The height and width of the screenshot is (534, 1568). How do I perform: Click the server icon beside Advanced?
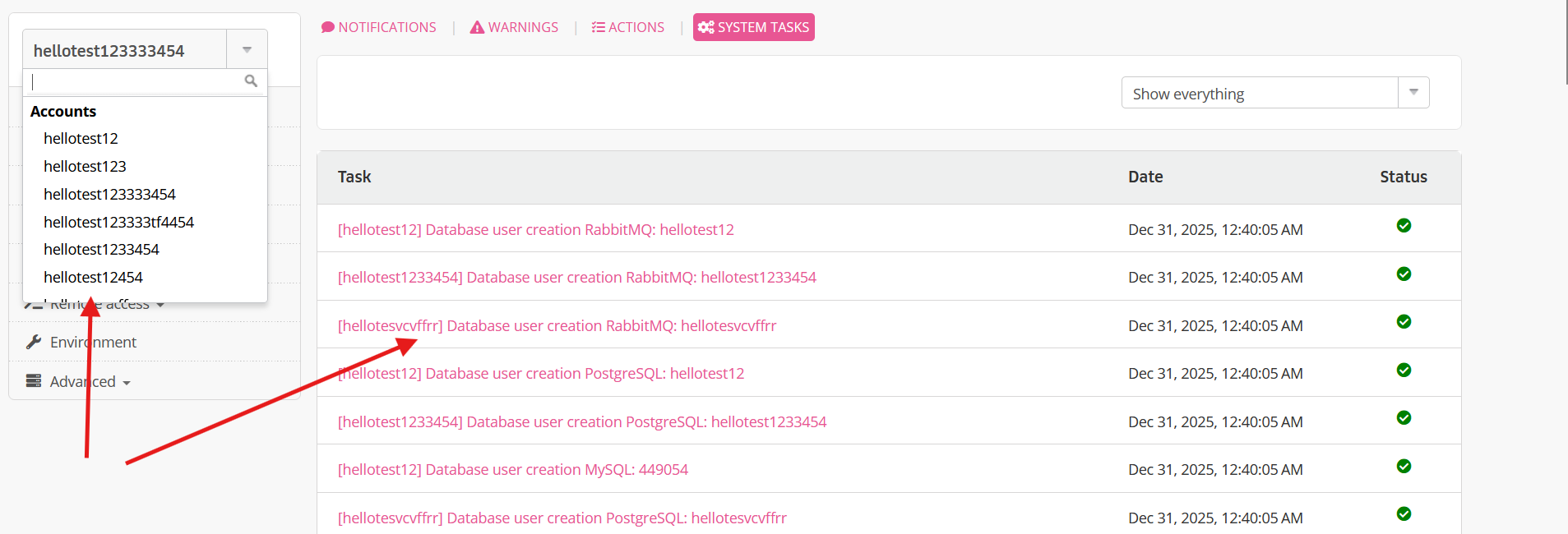tap(34, 381)
